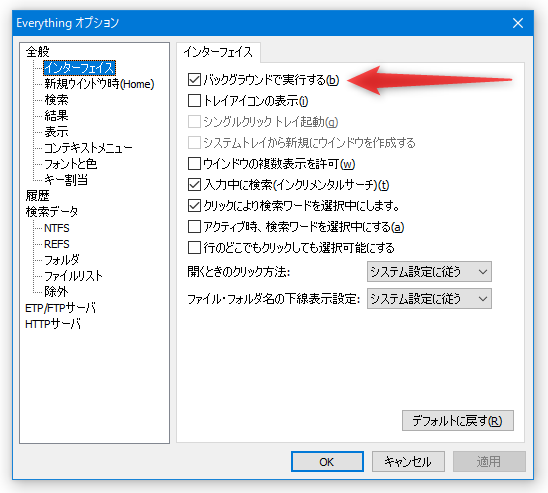Select ファイルリスト tree item

point(73,276)
